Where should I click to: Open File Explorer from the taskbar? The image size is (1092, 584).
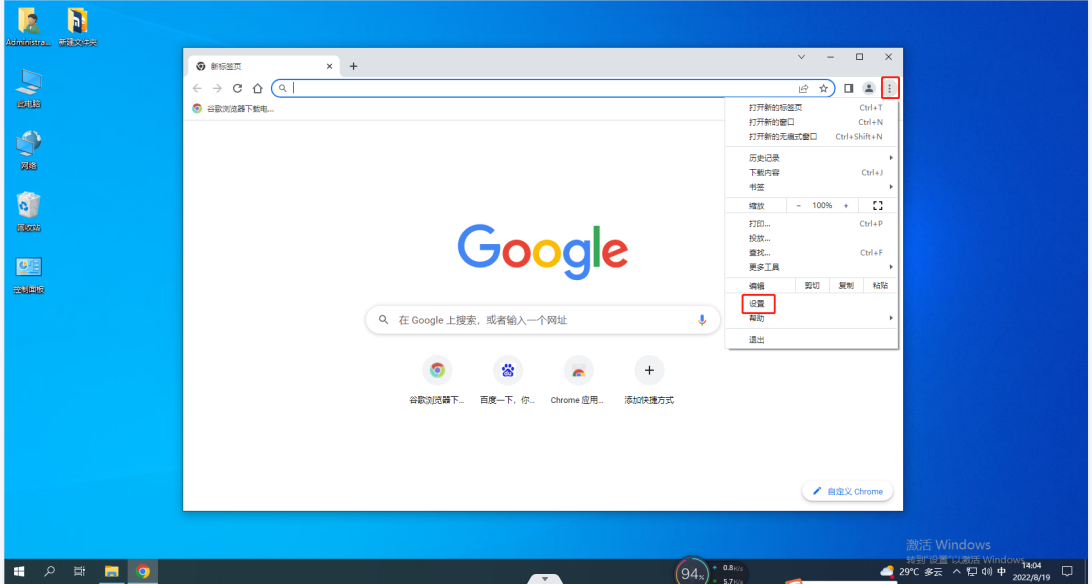111,571
